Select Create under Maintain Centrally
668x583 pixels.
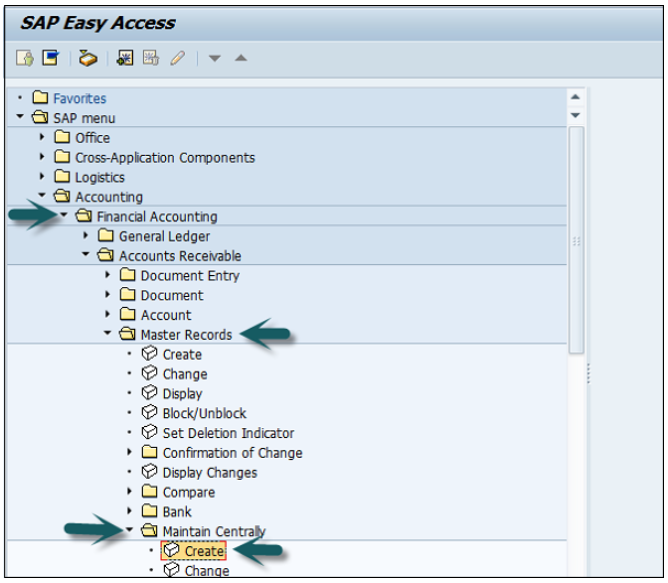click(204, 551)
